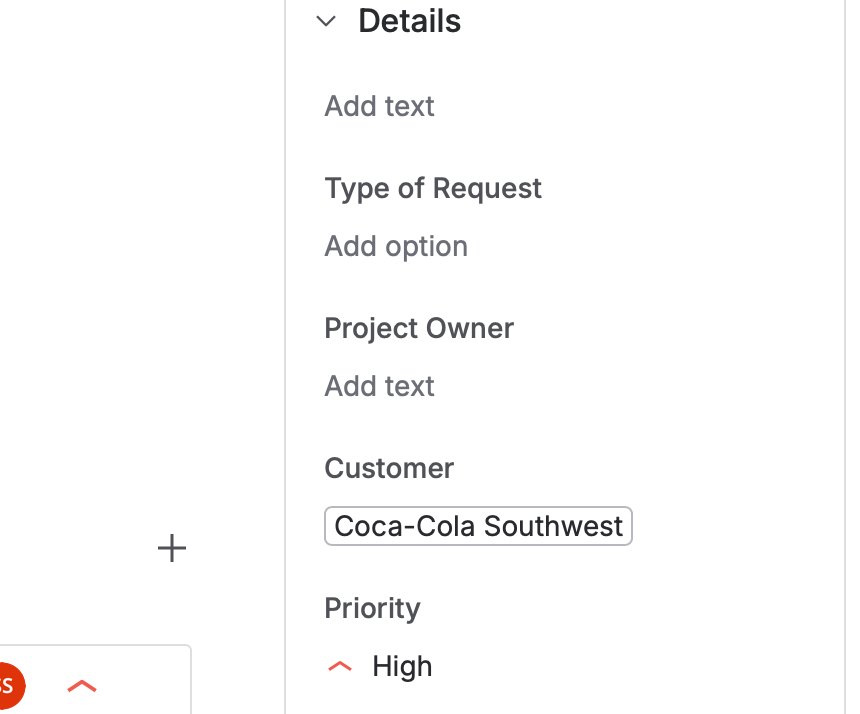
Task: Click the red priority chevron on the card
Action: tap(82, 686)
